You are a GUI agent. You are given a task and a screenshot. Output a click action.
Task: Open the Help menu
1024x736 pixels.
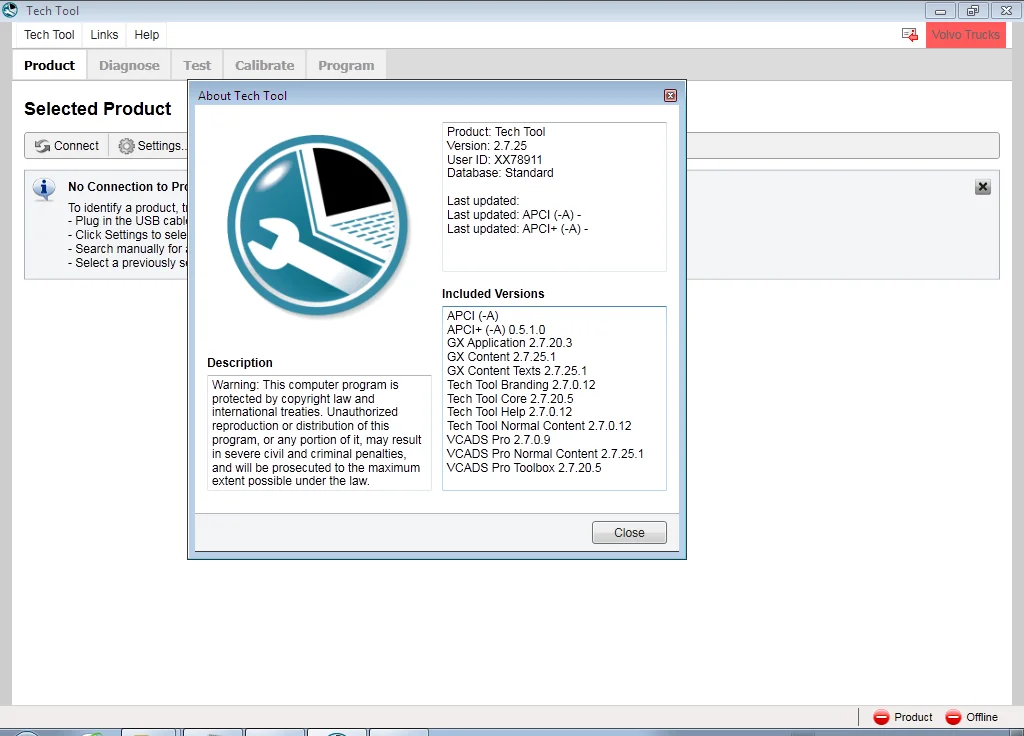[x=146, y=35]
